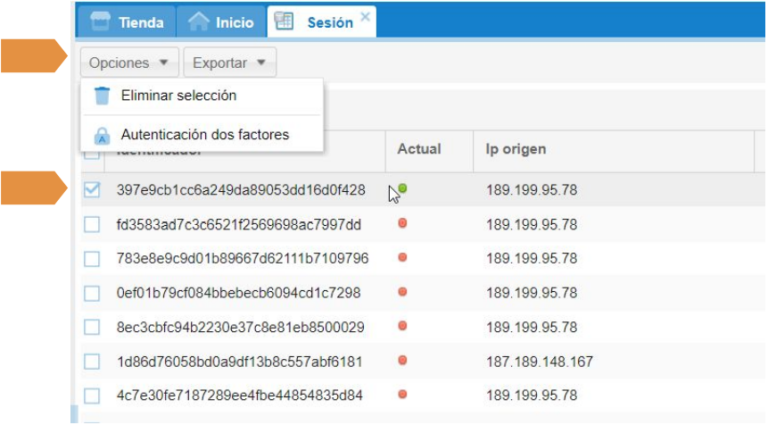
Task: Close the Sesión tab
Action: [x=365, y=17]
